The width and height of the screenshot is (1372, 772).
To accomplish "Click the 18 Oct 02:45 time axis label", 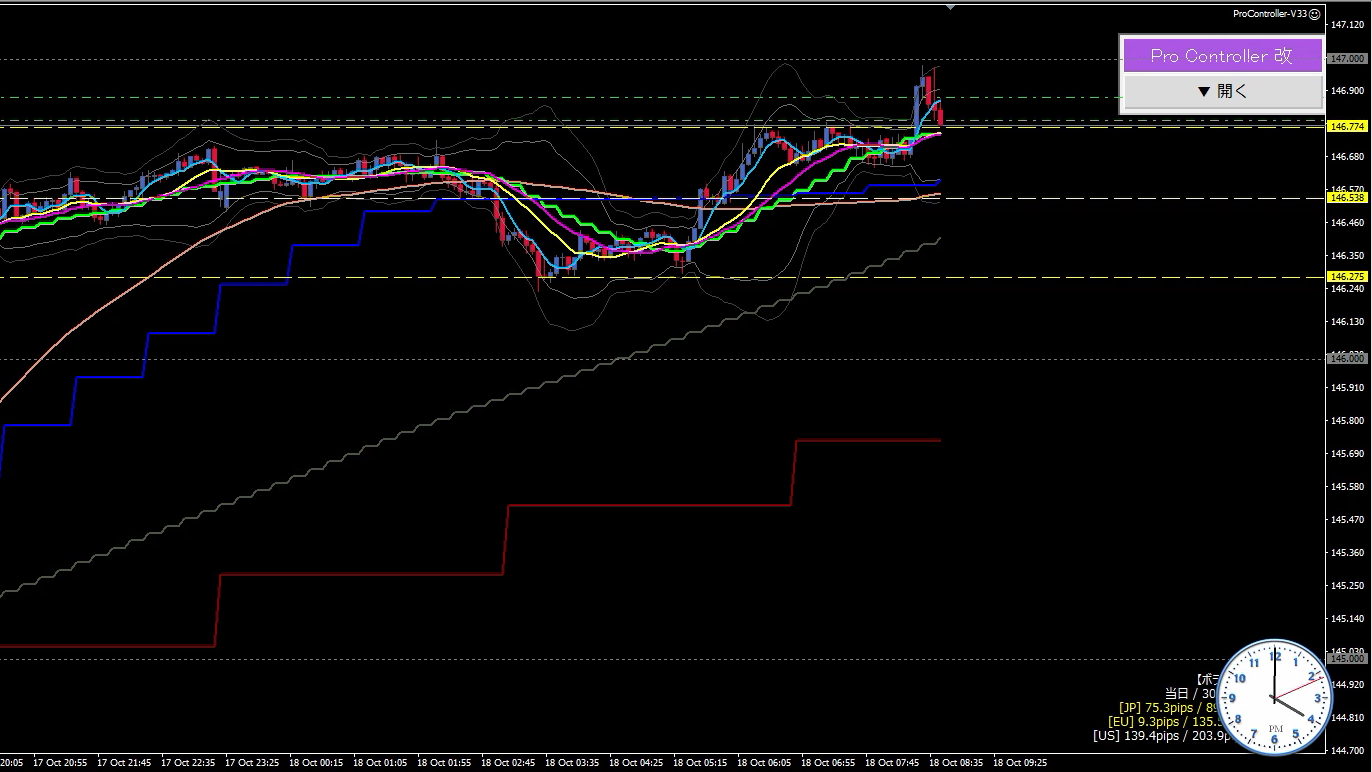I will click(508, 762).
